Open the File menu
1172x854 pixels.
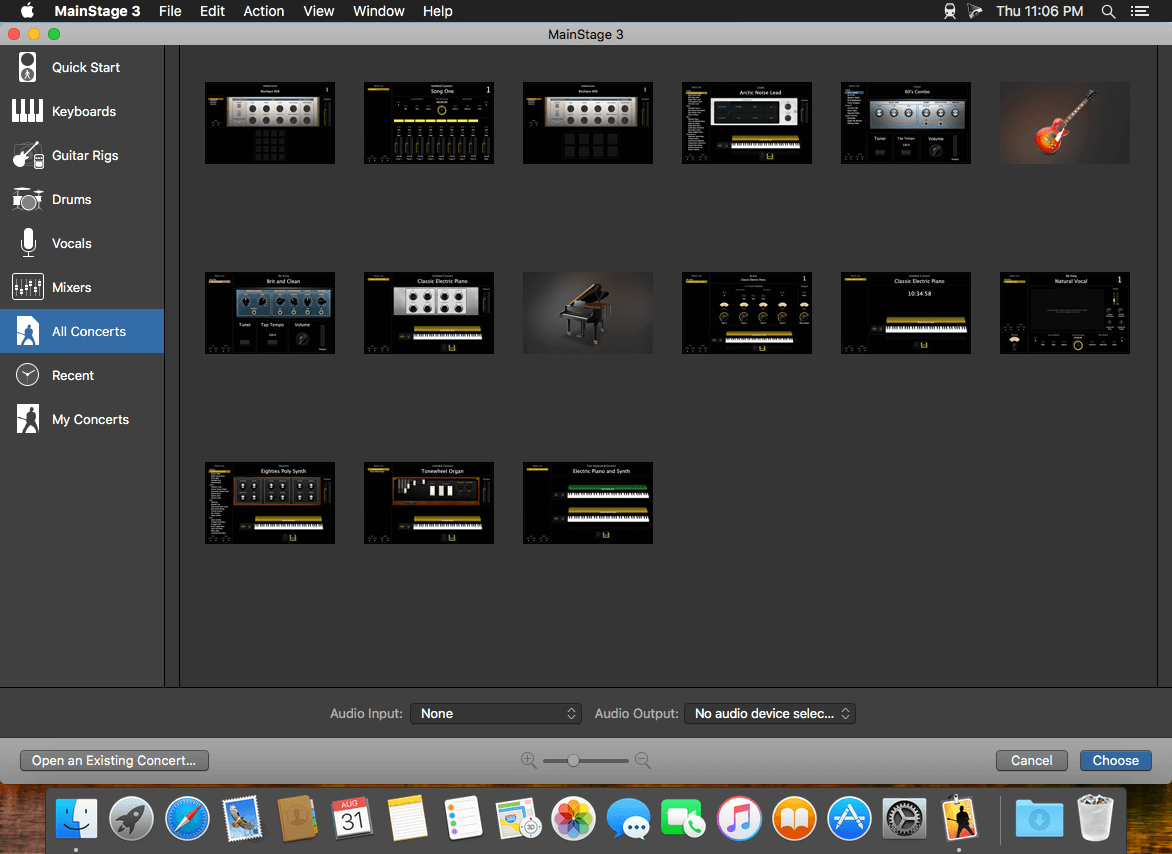[170, 11]
